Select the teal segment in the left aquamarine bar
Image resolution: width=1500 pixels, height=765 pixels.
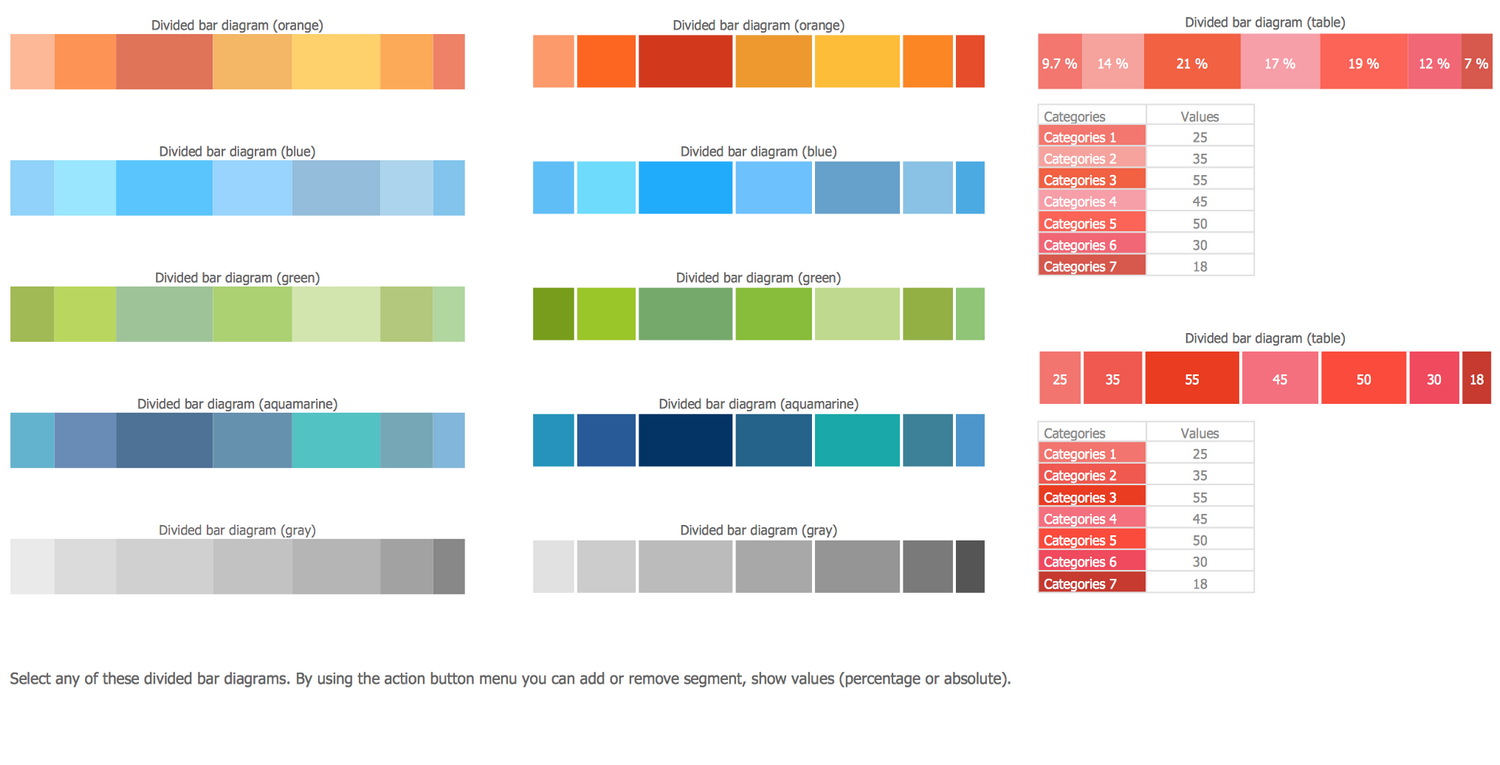[x=336, y=440]
